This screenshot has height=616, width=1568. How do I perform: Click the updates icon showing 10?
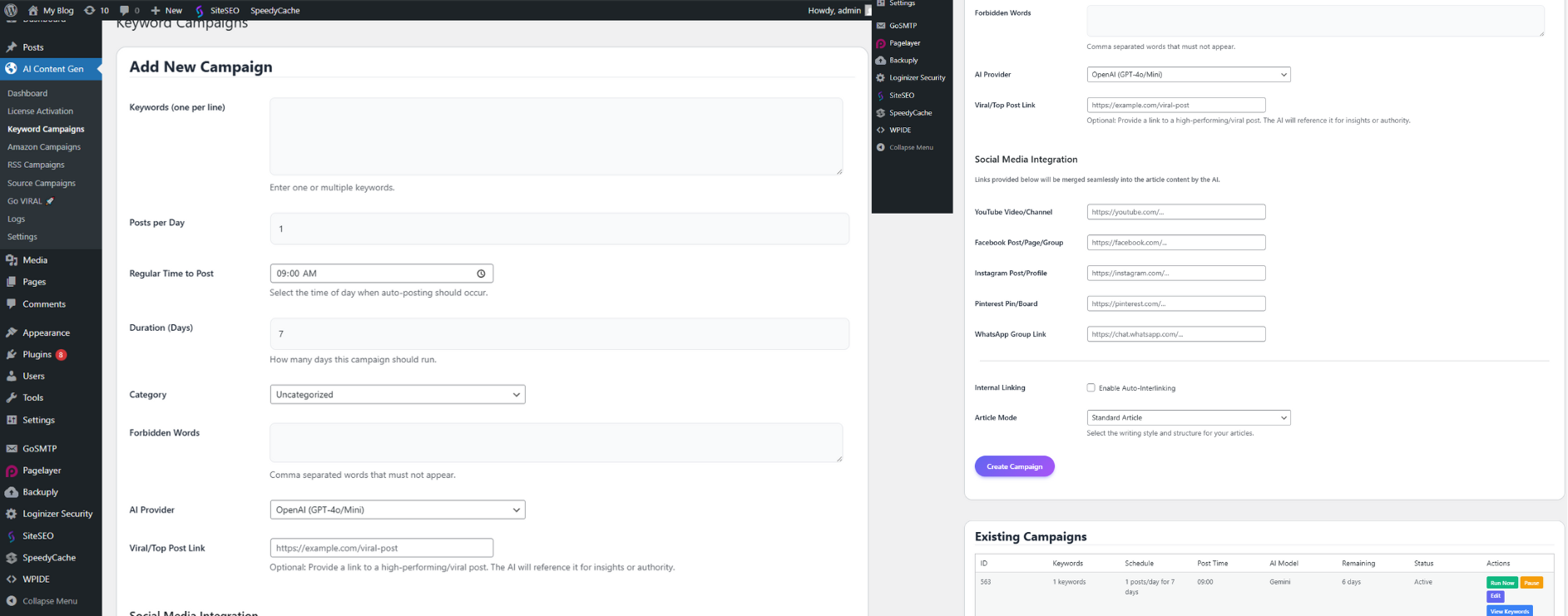(90, 10)
